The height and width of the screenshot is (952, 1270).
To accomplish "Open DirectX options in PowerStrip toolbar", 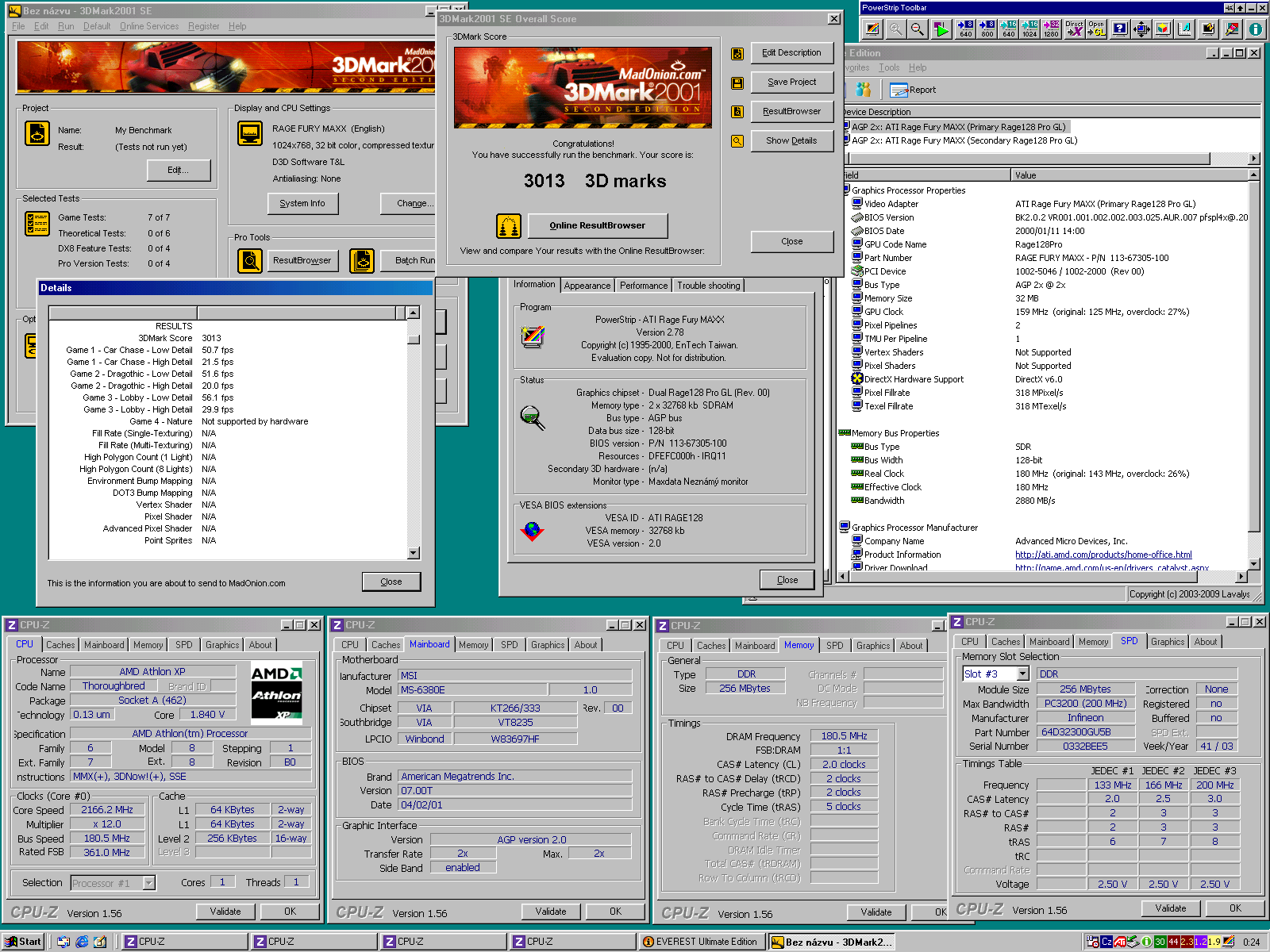I will 1074,29.
